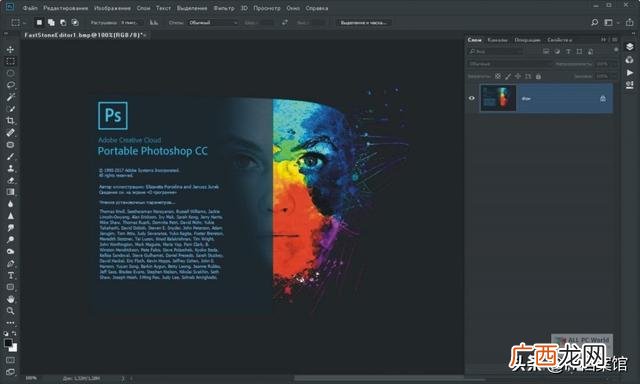
Task: Choose Intersect with selection mode
Action: pyautogui.click(x=75, y=22)
